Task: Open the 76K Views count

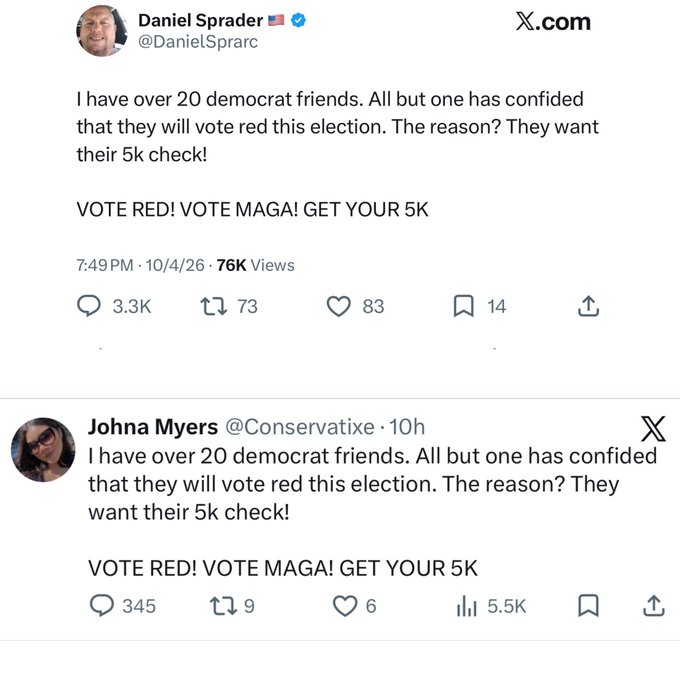Action: pos(255,265)
